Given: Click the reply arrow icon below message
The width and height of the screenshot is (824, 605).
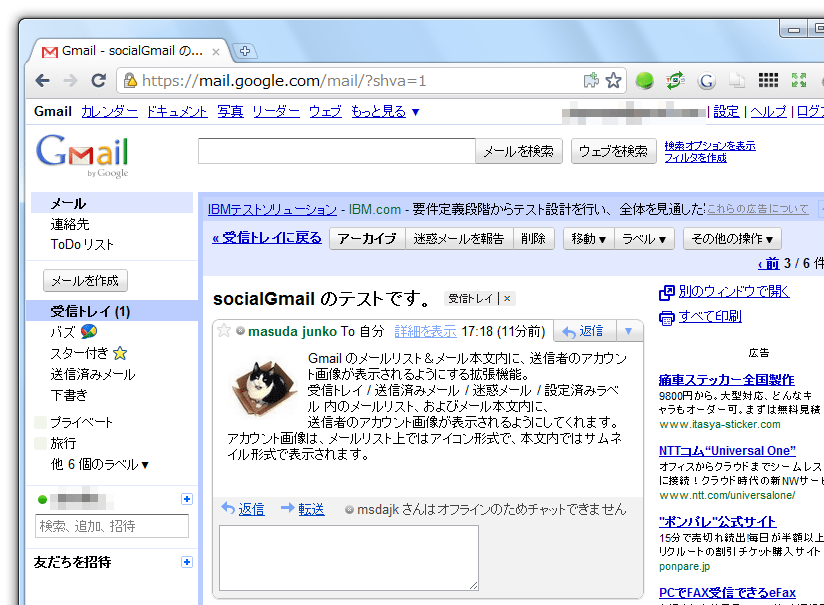Looking at the screenshot, I should point(228,508).
